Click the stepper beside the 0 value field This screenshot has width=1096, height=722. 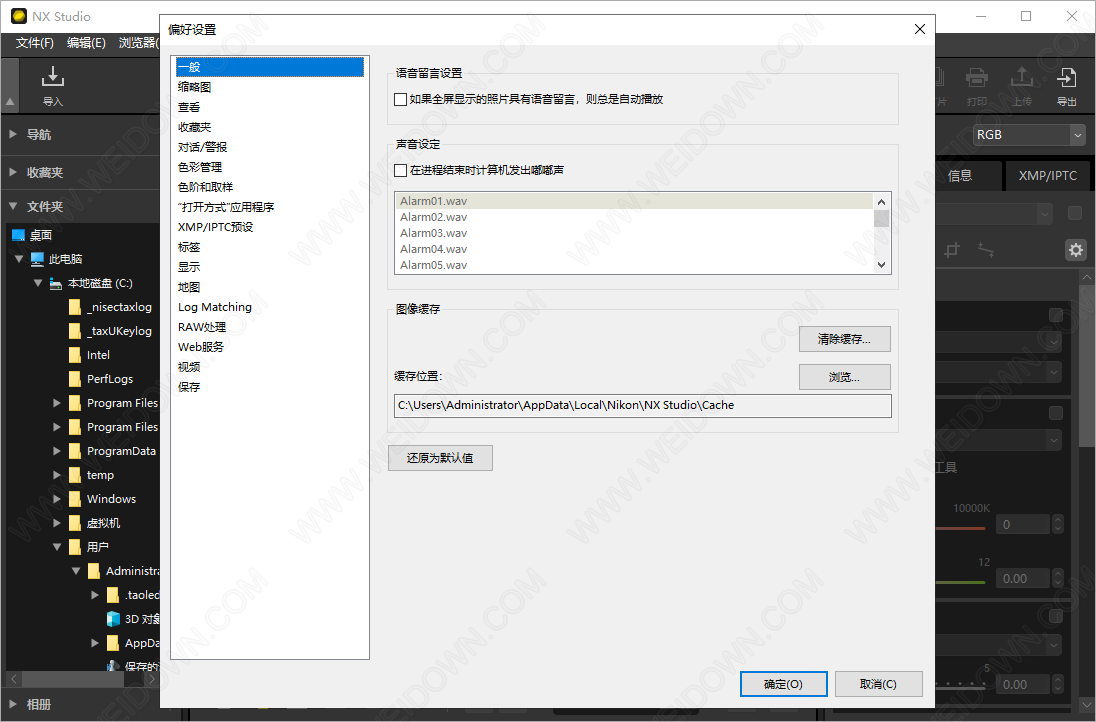(1058, 524)
